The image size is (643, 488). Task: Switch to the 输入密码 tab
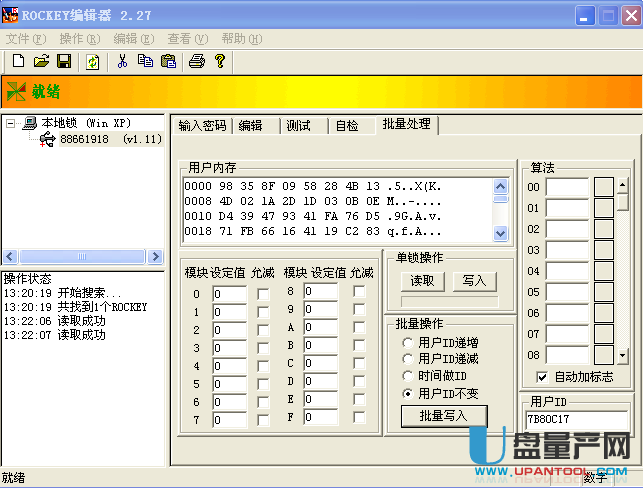coord(202,125)
